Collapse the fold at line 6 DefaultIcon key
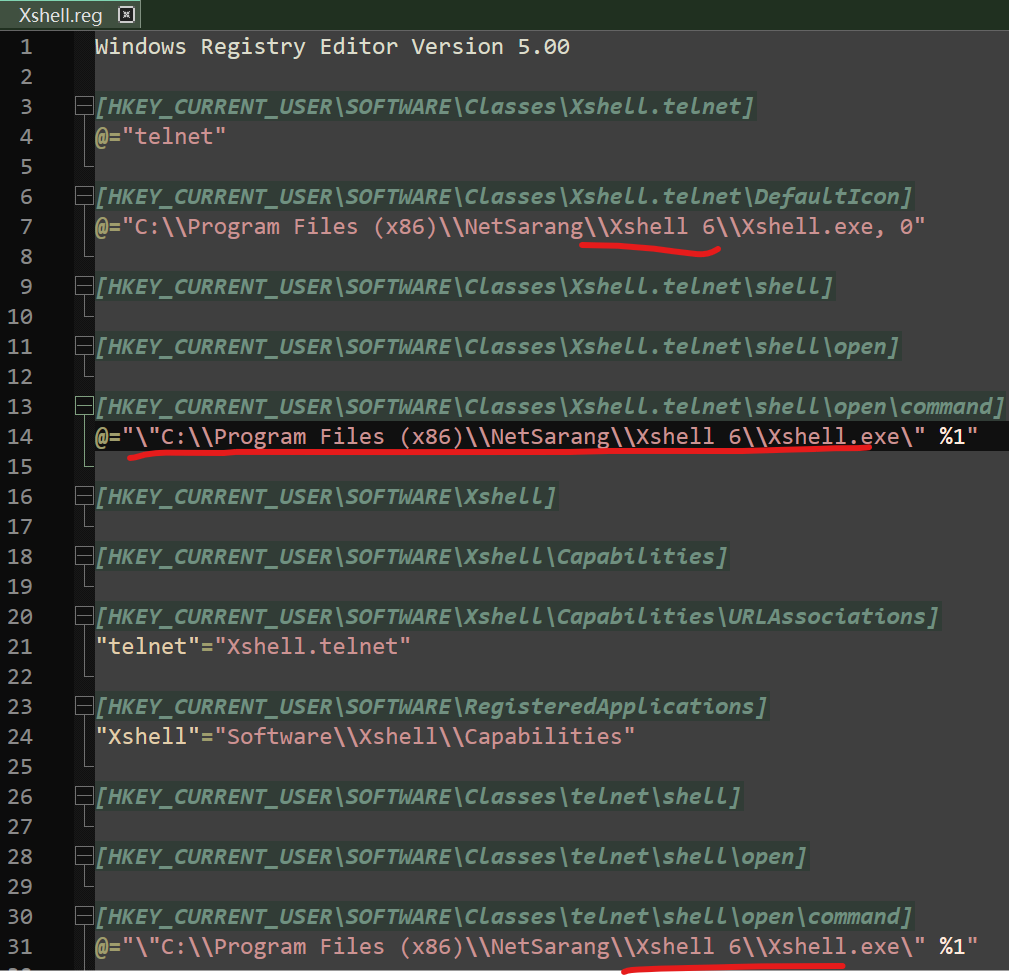 [84, 196]
